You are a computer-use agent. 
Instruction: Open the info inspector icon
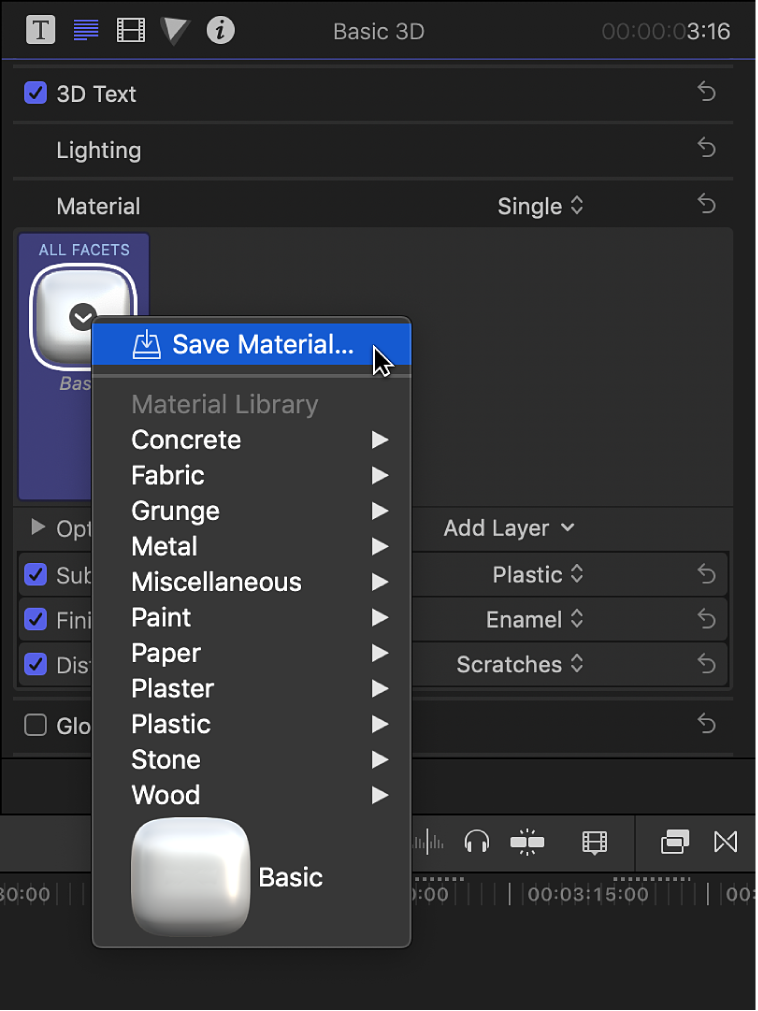pos(220,30)
